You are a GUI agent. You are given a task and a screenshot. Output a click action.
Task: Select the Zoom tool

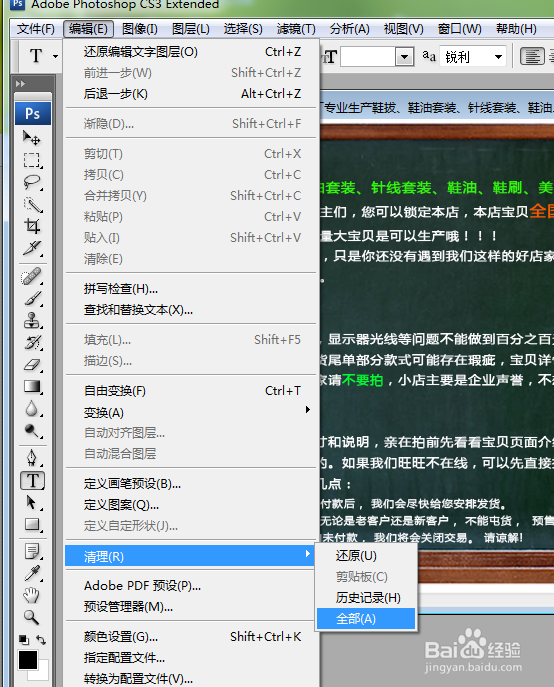pos(32,617)
